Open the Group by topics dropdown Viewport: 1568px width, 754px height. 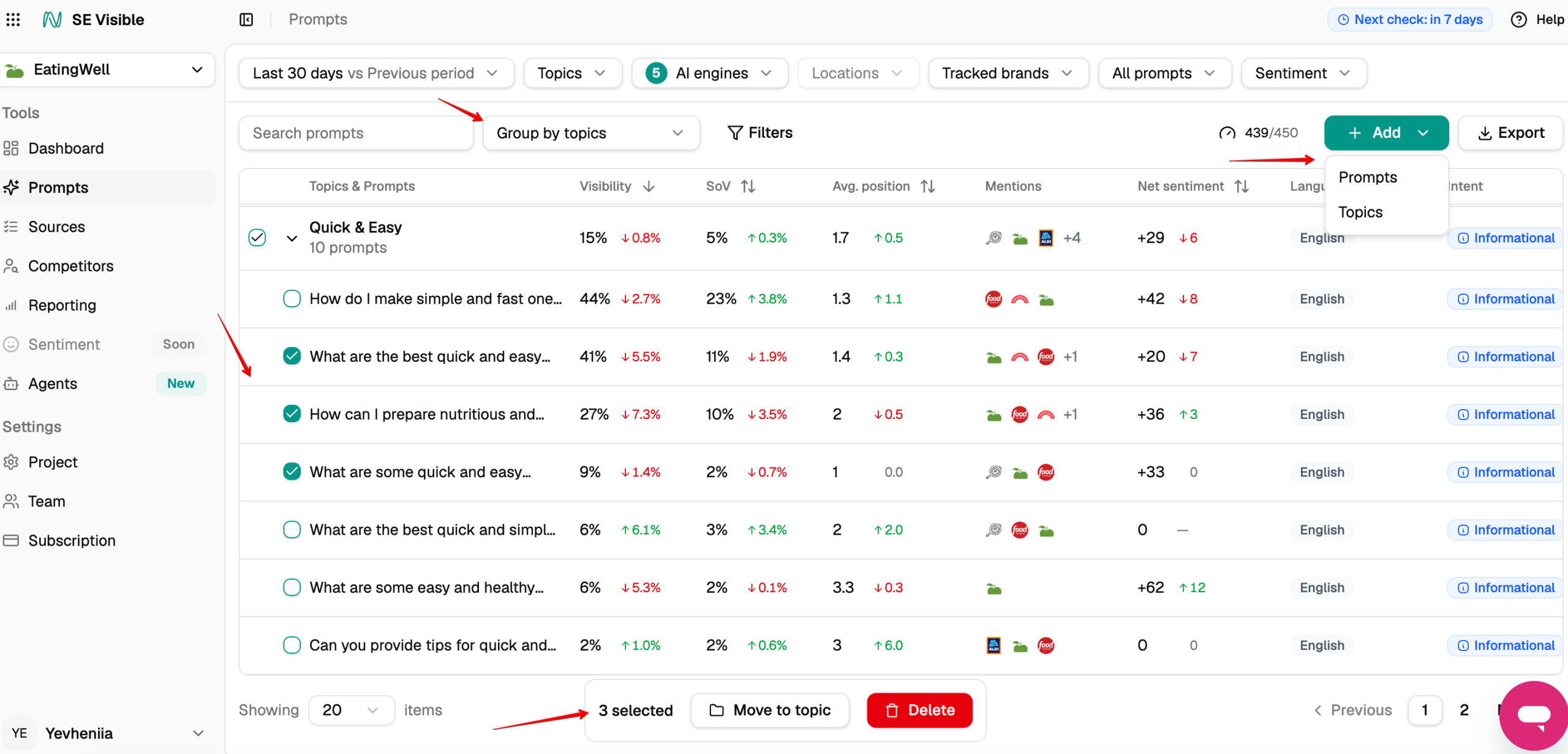pos(591,133)
